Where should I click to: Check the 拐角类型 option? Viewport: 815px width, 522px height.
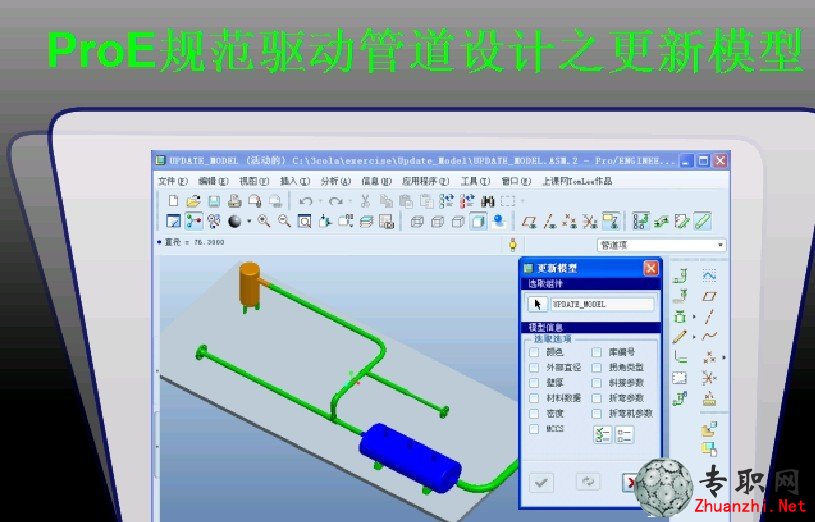click(x=597, y=368)
